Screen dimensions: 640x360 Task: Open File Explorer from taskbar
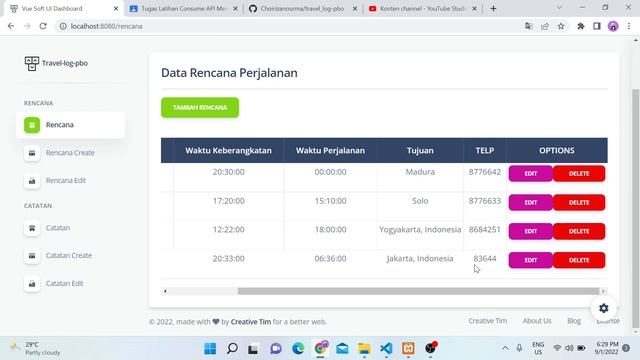point(364,348)
